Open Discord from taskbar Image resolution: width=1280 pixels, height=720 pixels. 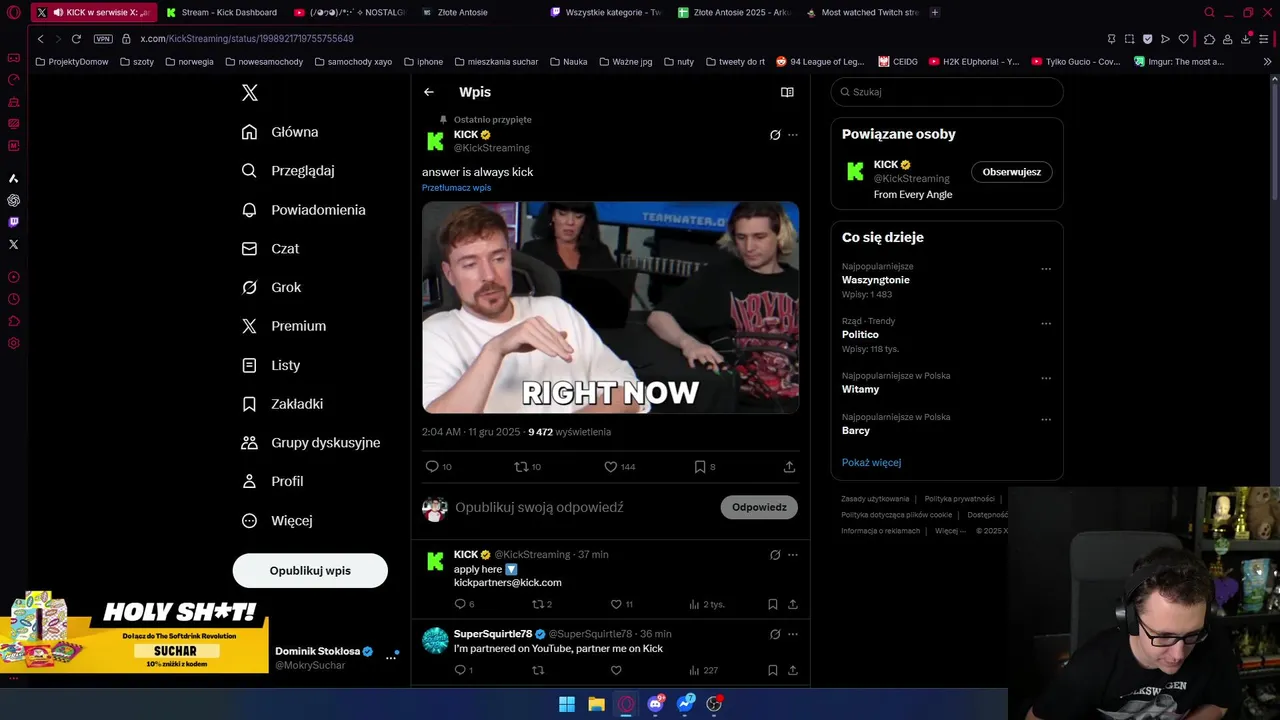[x=656, y=704]
